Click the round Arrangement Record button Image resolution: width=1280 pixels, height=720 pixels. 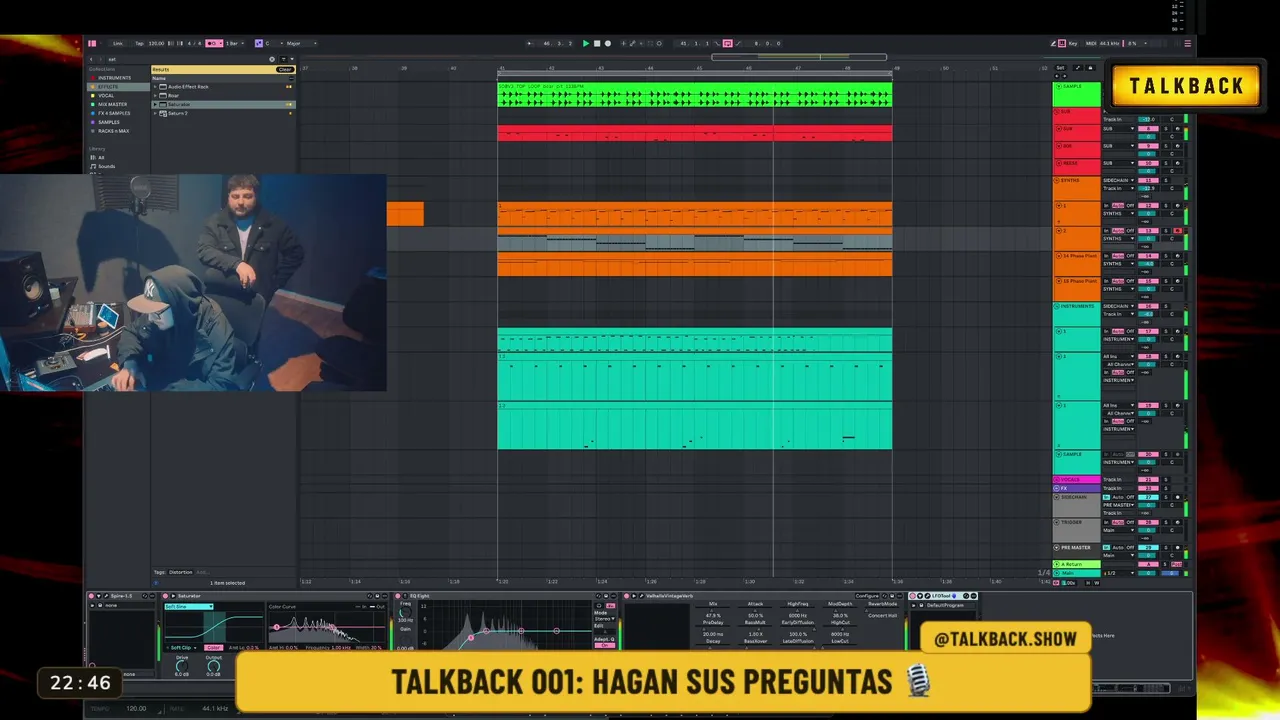607,43
